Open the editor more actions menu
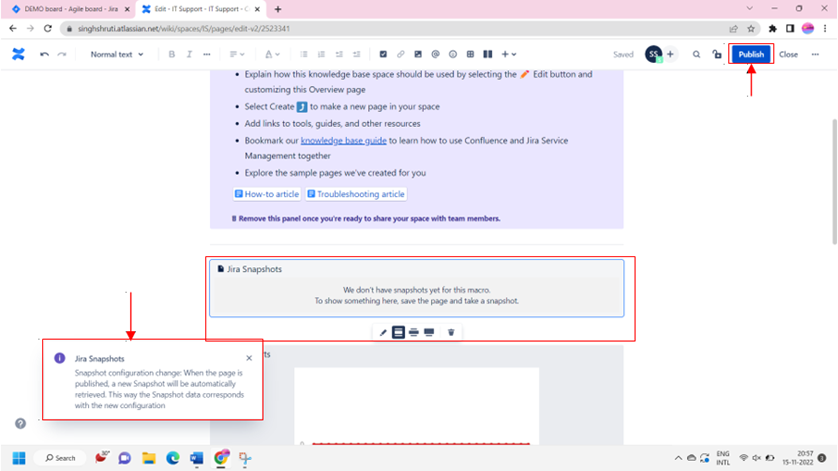Screen dimensions: 838x471 point(815,54)
